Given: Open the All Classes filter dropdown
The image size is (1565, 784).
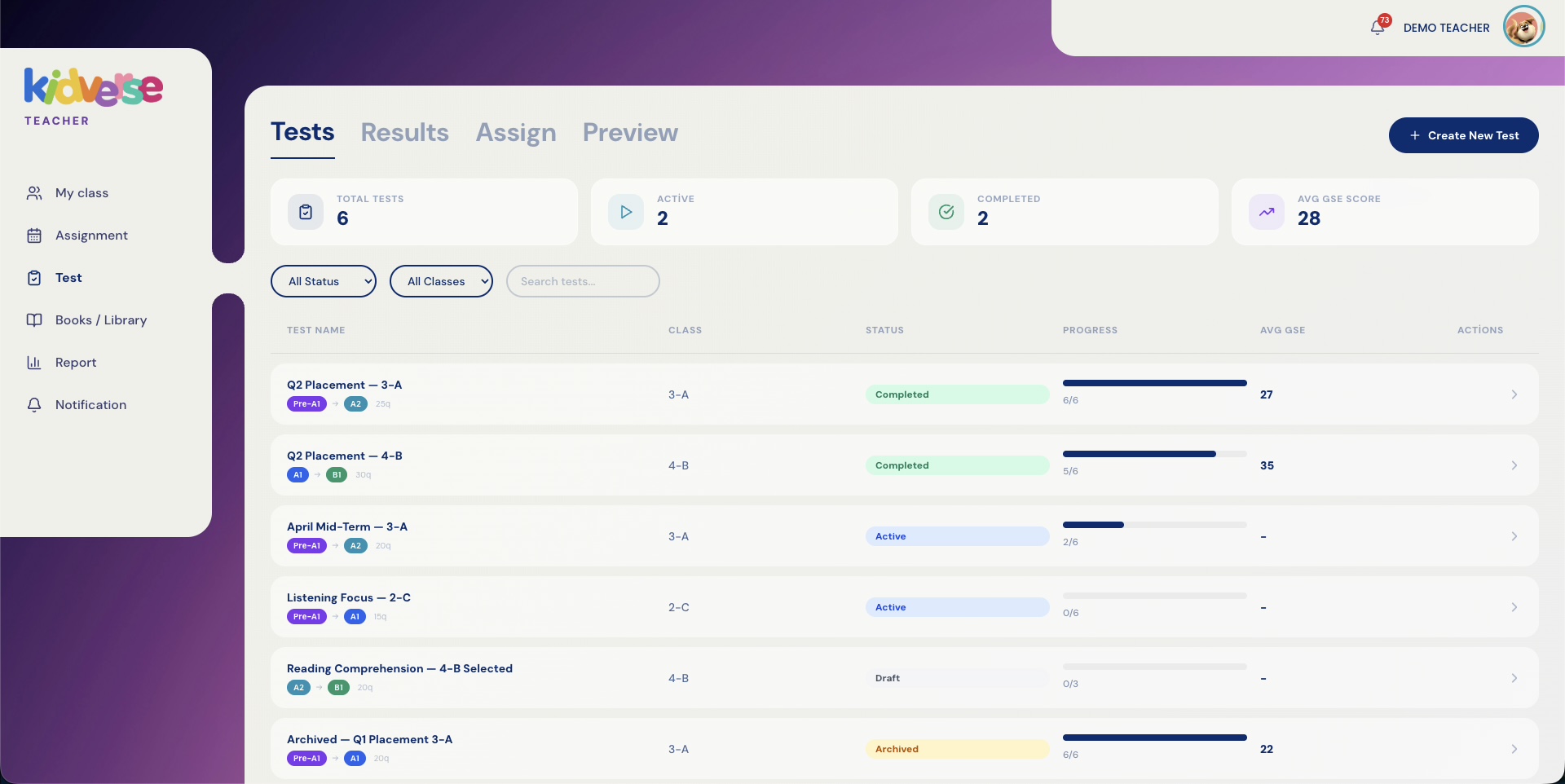Looking at the screenshot, I should point(441,281).
